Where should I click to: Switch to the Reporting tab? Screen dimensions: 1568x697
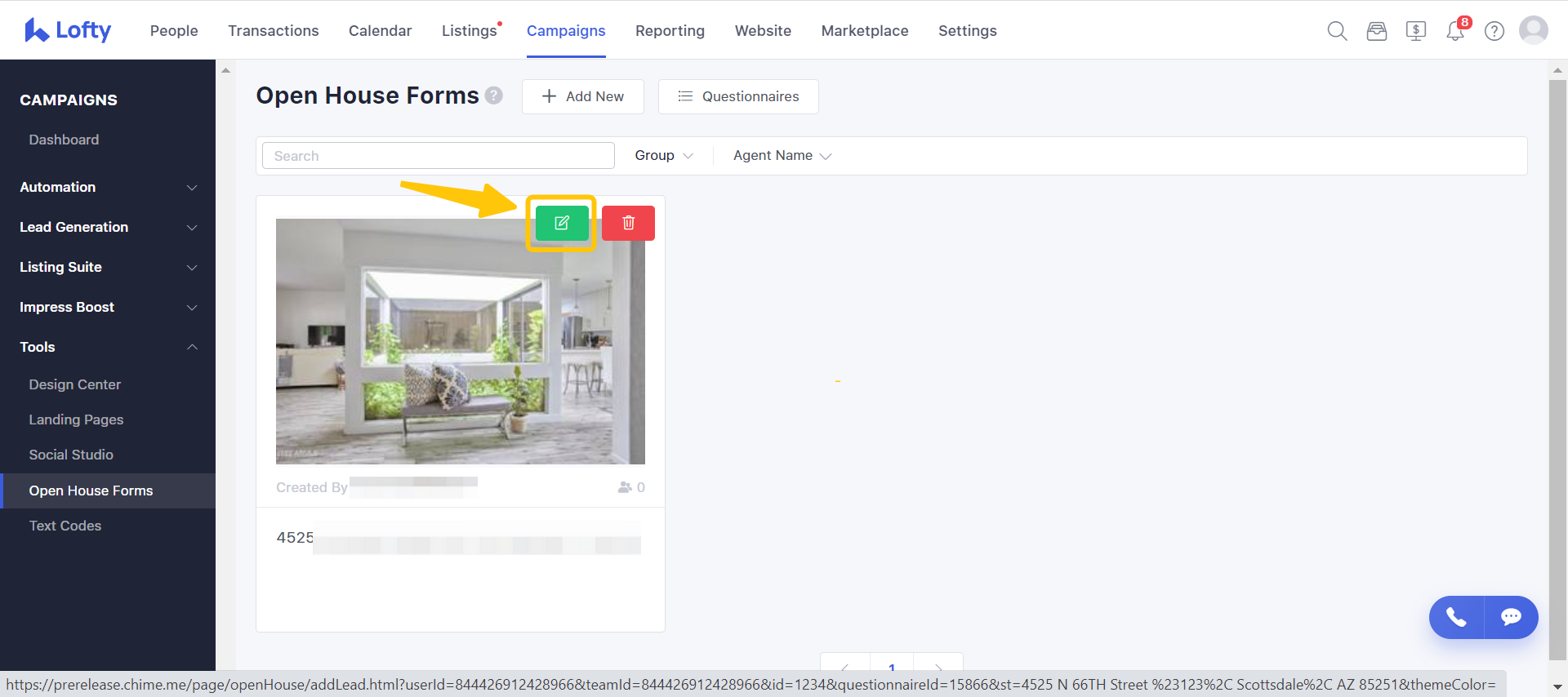tap(670, 31)
